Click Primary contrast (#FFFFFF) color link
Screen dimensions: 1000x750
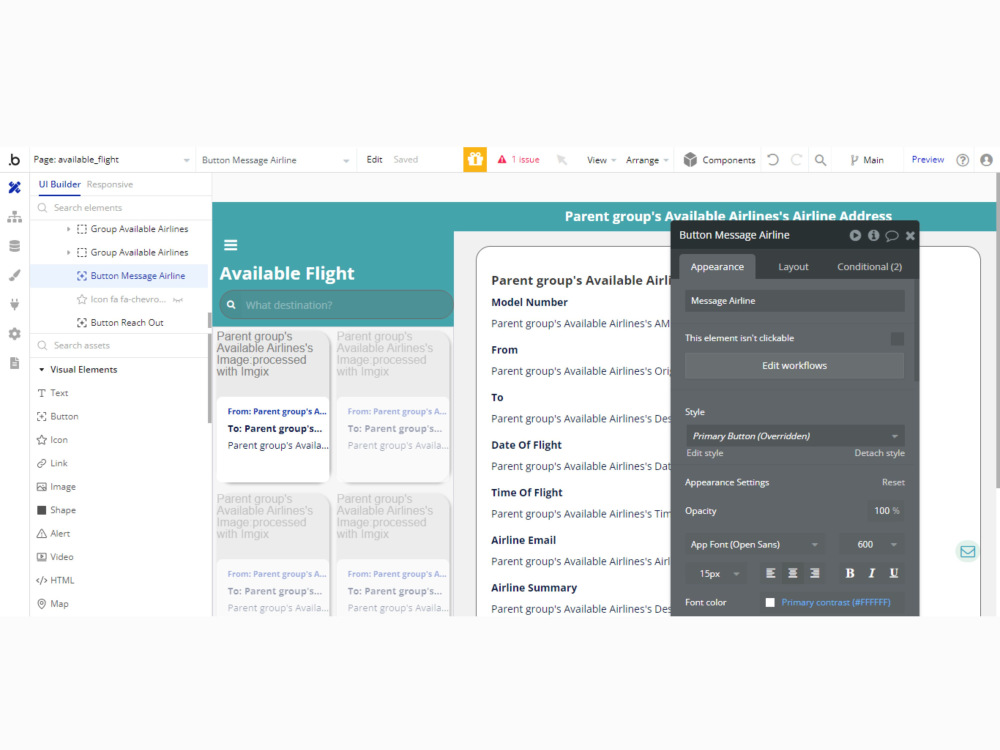pyautogui.click(x=835, y=603)
